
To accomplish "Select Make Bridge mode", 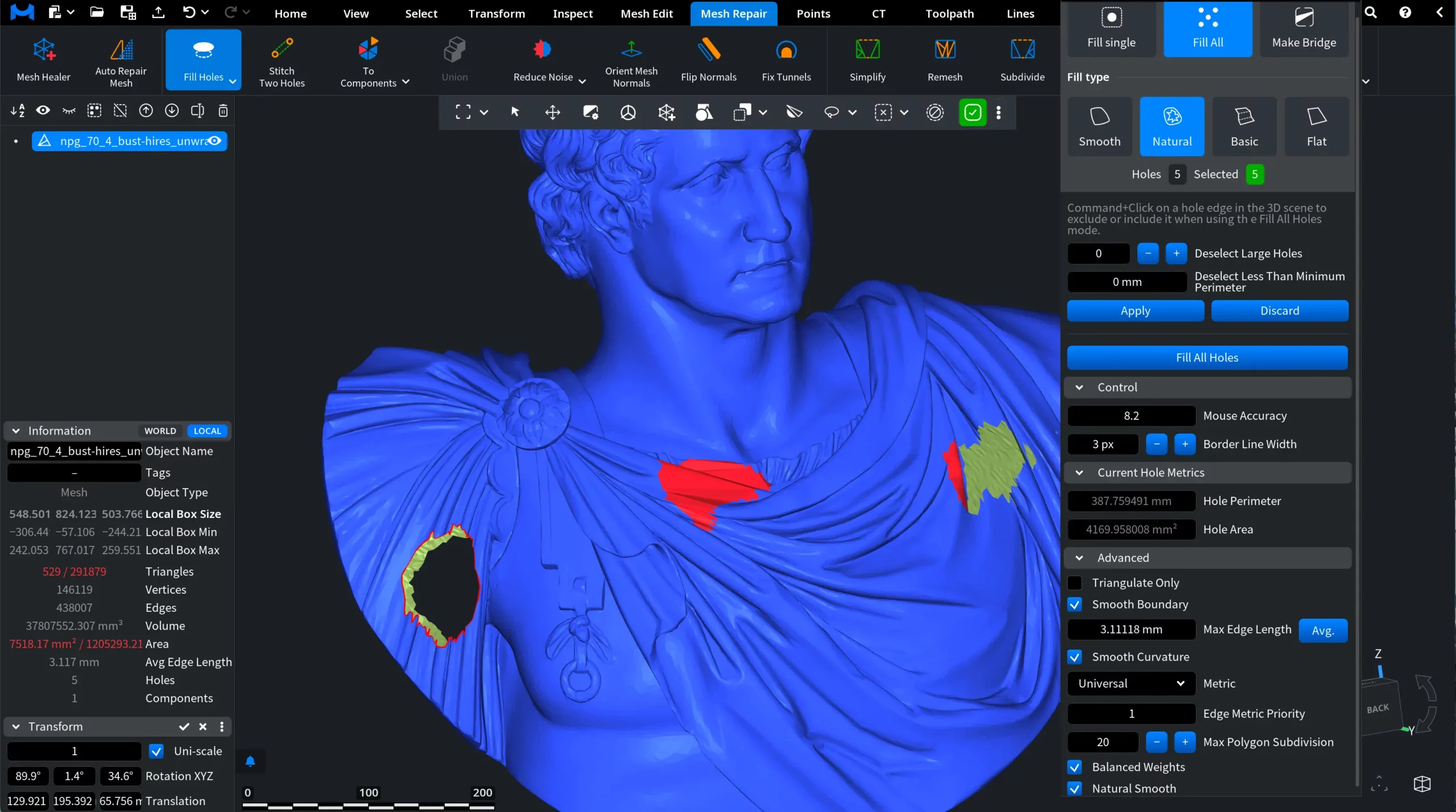I will pyautogui.click(x=1304, y=28).
